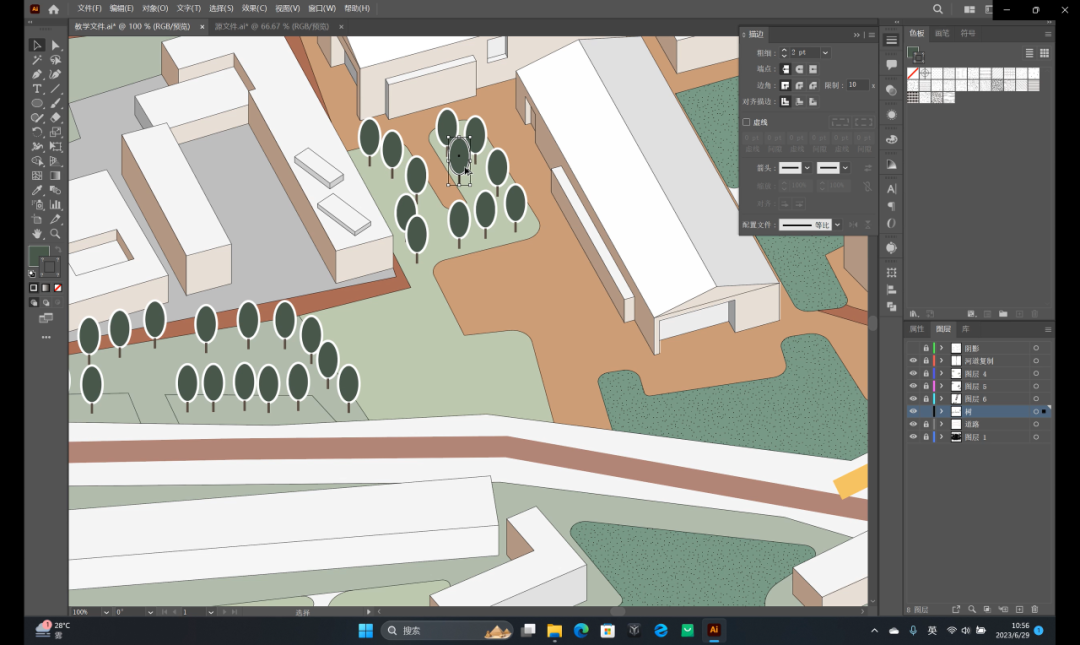This screenshot has height=645, width=1080.
Task: Select the Pen tool
Action: 37,74
